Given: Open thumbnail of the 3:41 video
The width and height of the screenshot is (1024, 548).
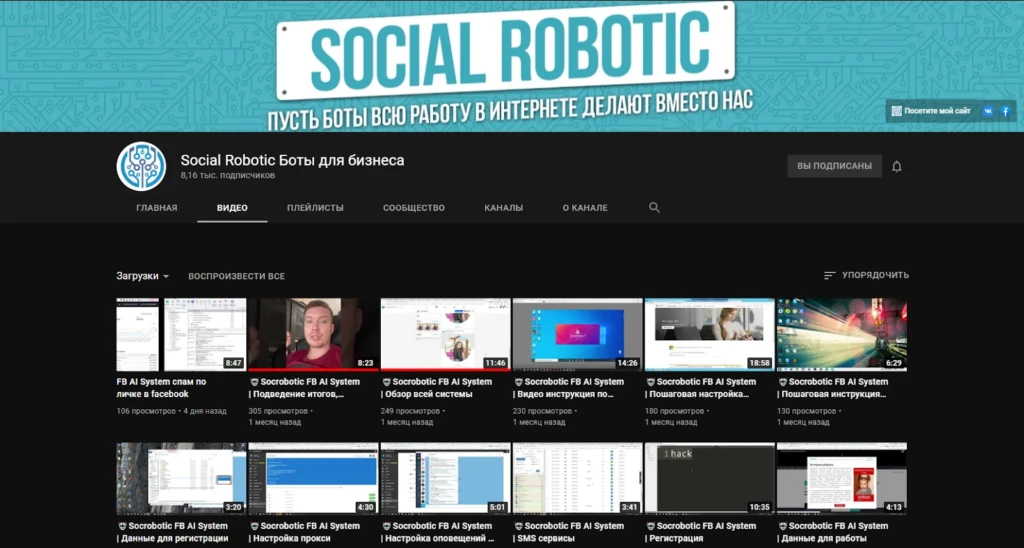Looking at the screenshot, I should (x=577, y=478).
